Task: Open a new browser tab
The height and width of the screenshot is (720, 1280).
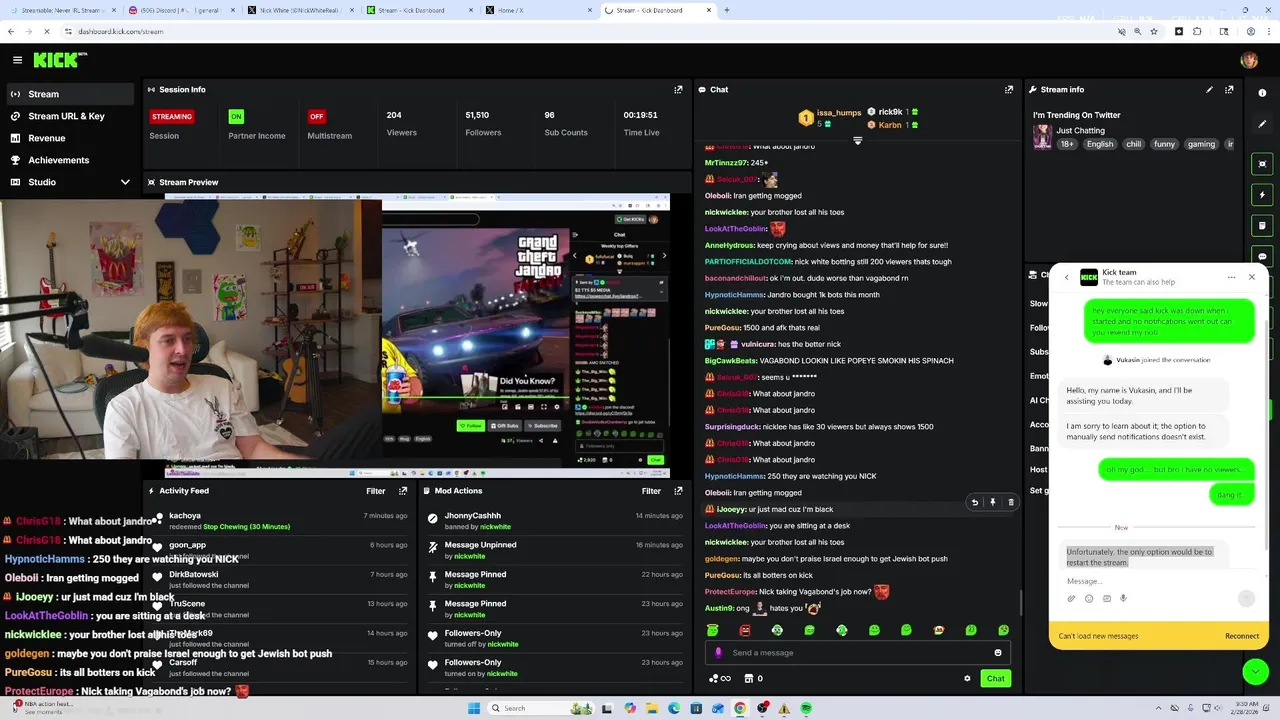Action: (x=727, y=10)
